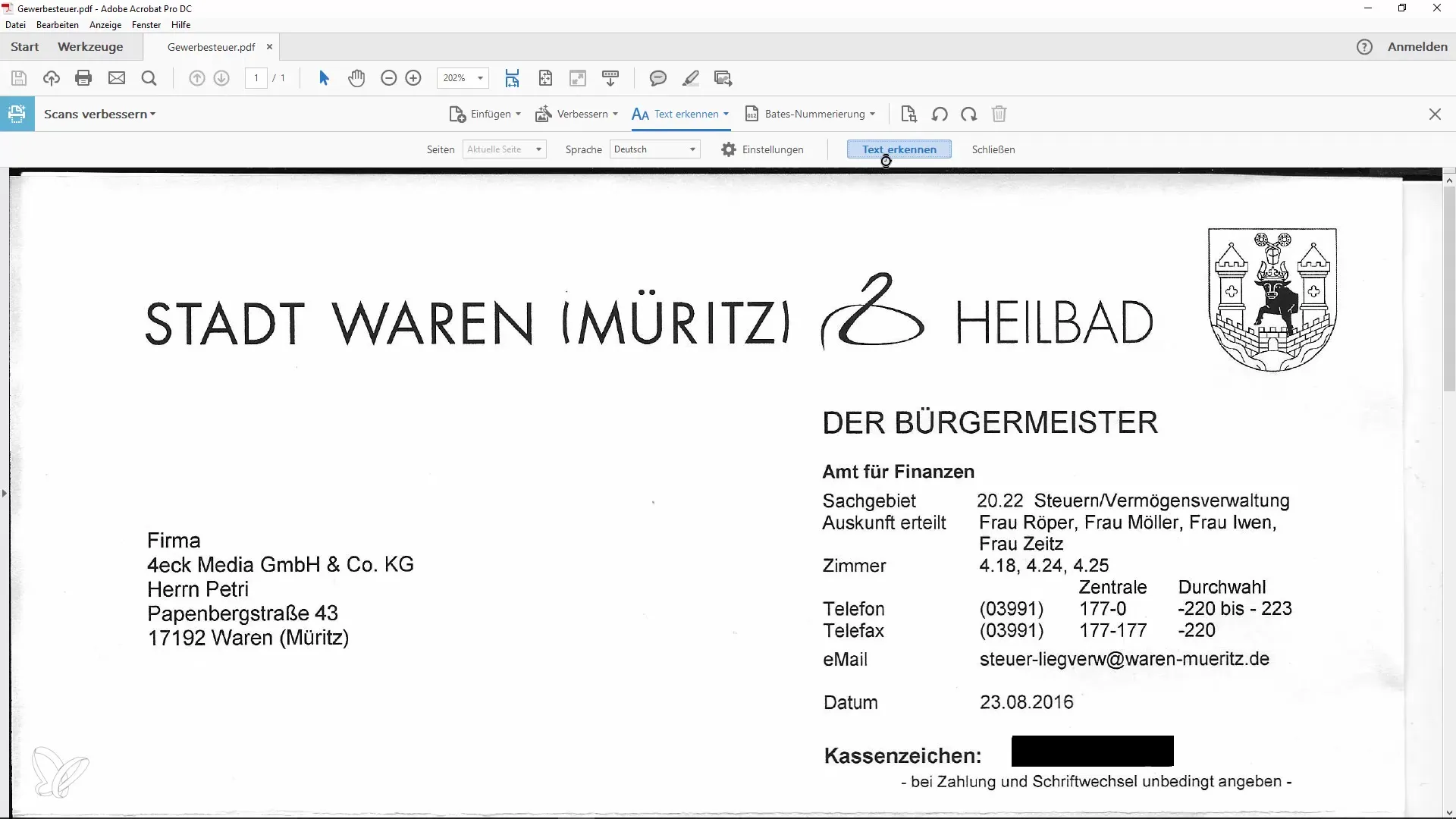Open the Bates-Nummerierung dropdown
This screenshot has height=819, width=1456.
811,114
